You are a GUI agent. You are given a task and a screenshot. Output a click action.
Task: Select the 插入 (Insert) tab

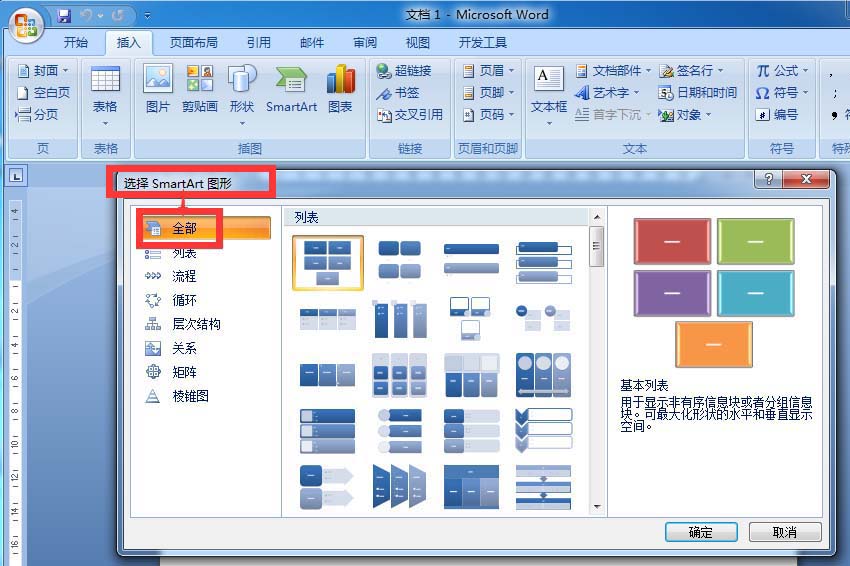128,42
